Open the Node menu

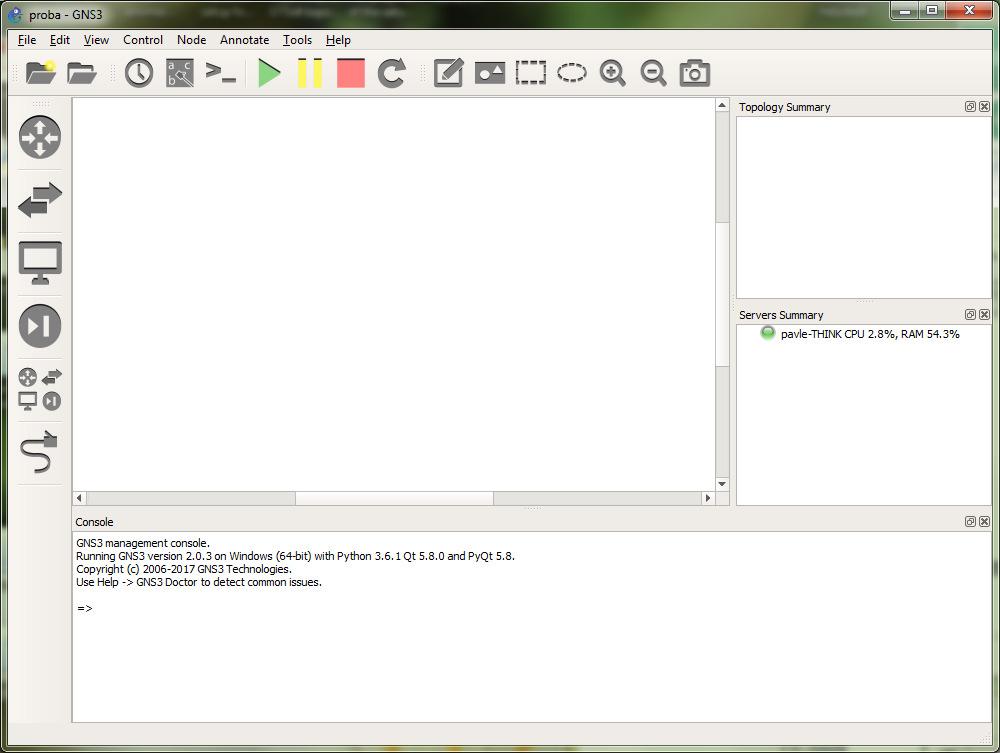coord(191,40)
